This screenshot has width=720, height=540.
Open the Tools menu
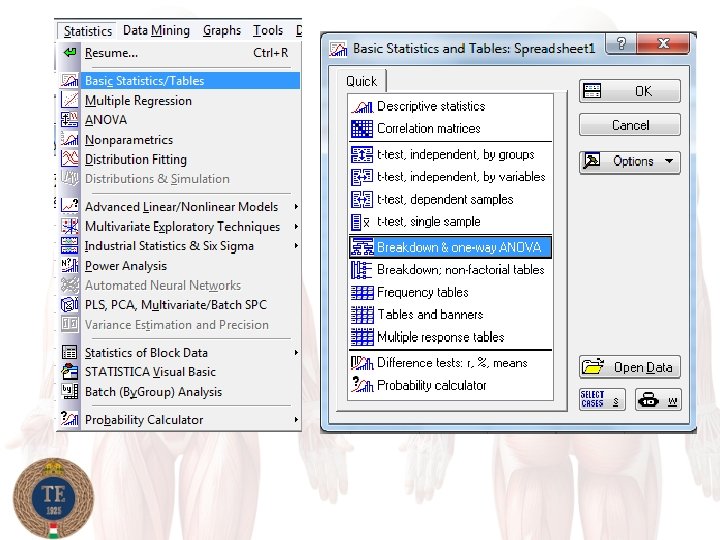[268, 30]
